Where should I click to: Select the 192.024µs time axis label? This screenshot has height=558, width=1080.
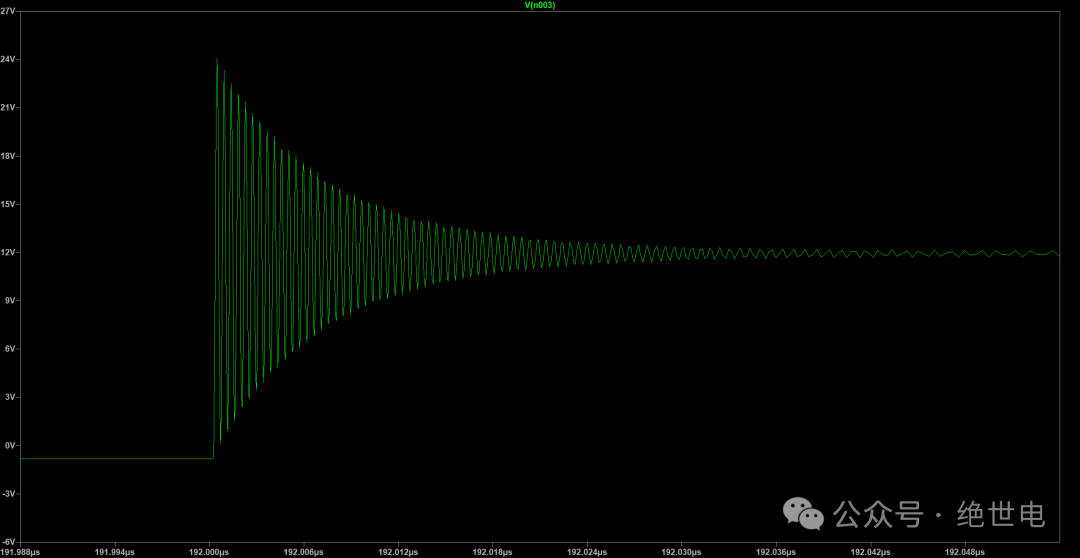pos(587,551)
